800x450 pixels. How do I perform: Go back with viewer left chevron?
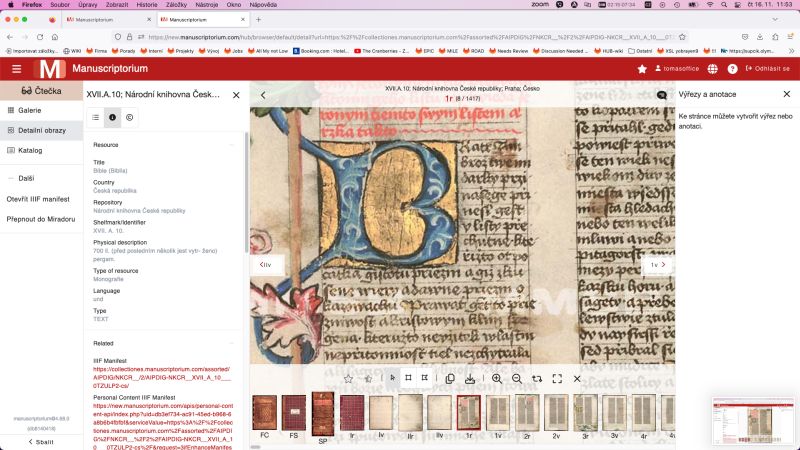263,95
